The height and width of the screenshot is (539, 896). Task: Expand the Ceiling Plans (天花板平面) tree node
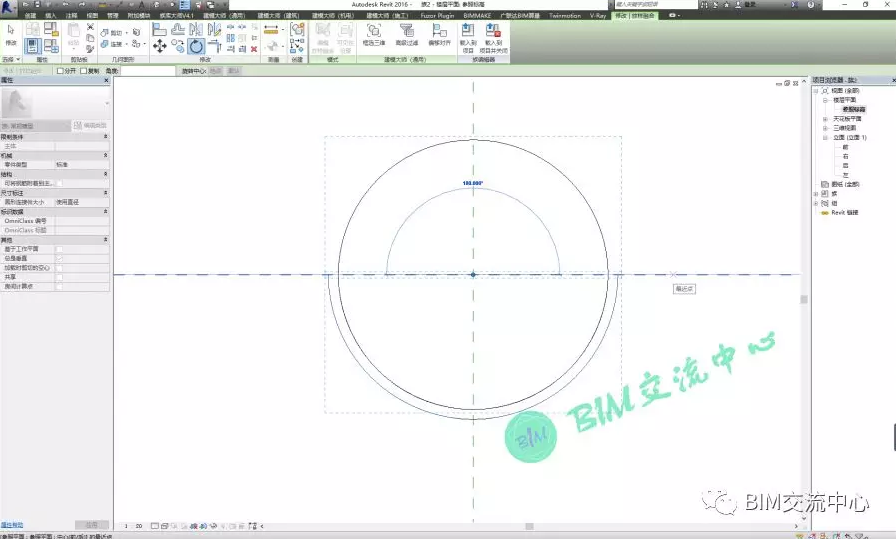825,118
